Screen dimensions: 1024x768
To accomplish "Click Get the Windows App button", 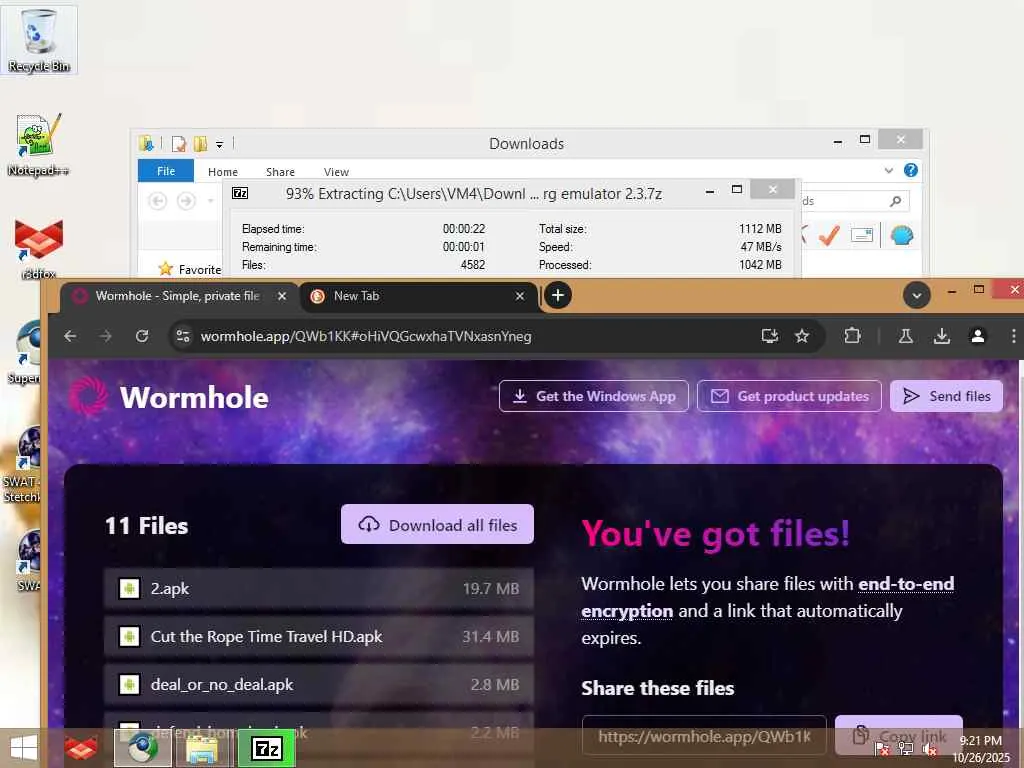I will (x=594, y=396).
